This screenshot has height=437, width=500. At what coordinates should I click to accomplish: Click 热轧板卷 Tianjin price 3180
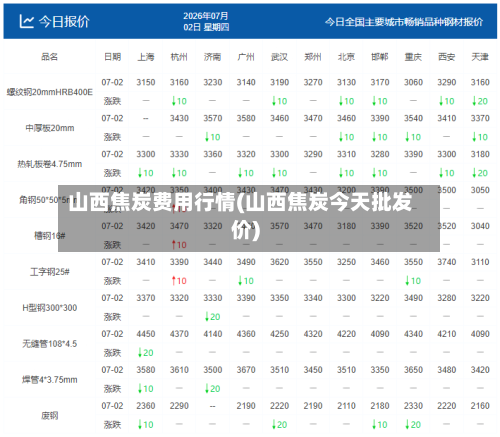click(480, 154)
